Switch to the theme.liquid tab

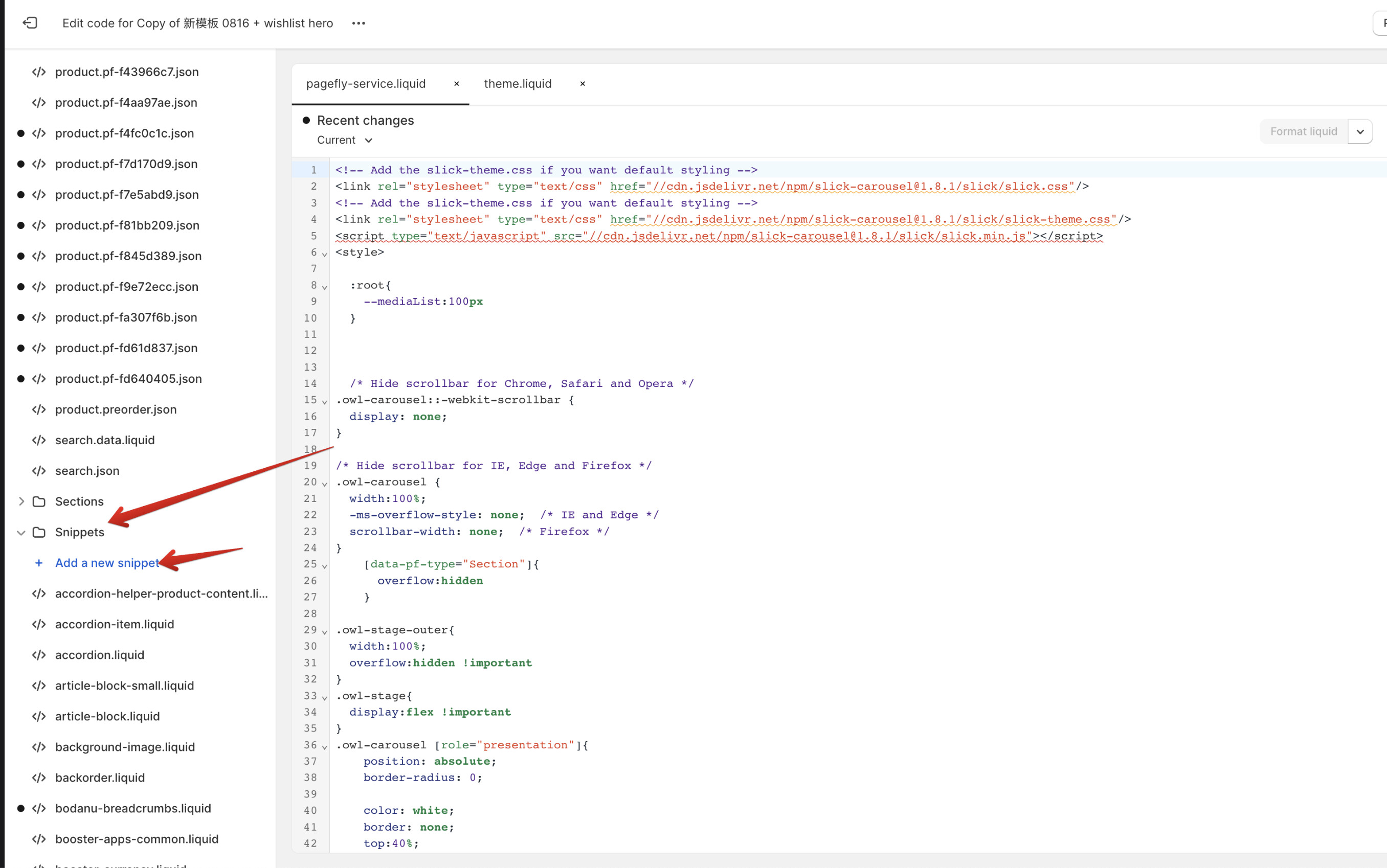(x=518, y=84)
